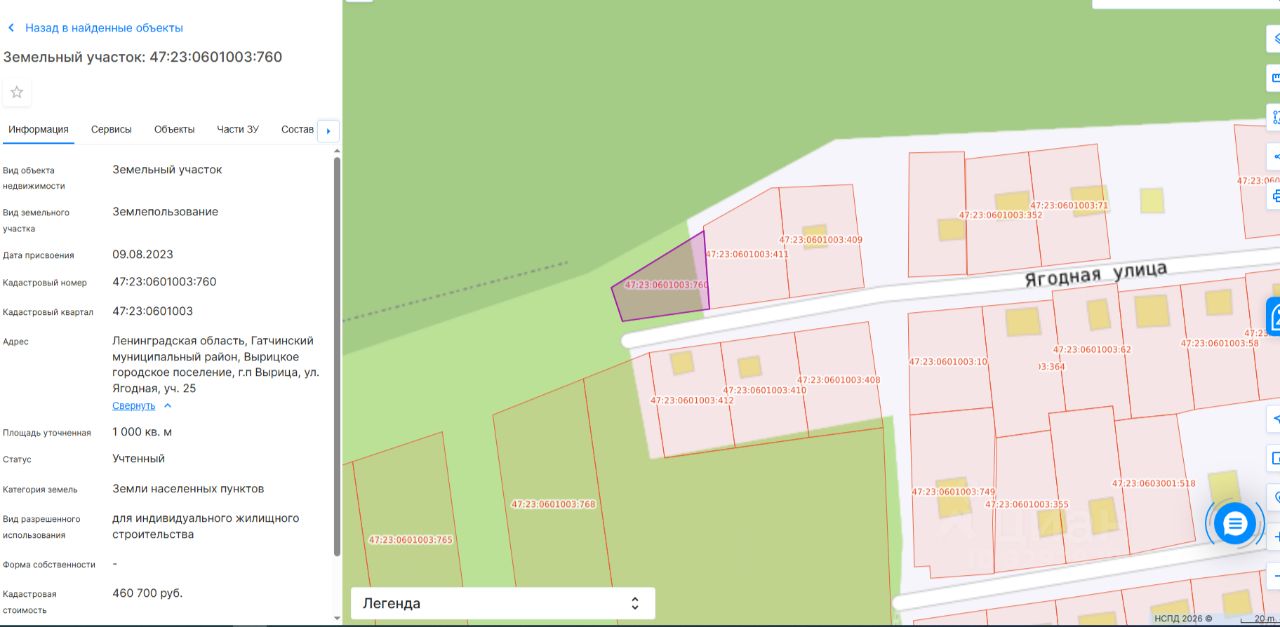
Task: Open the chat support bubble button
Action: (1234, 522)
